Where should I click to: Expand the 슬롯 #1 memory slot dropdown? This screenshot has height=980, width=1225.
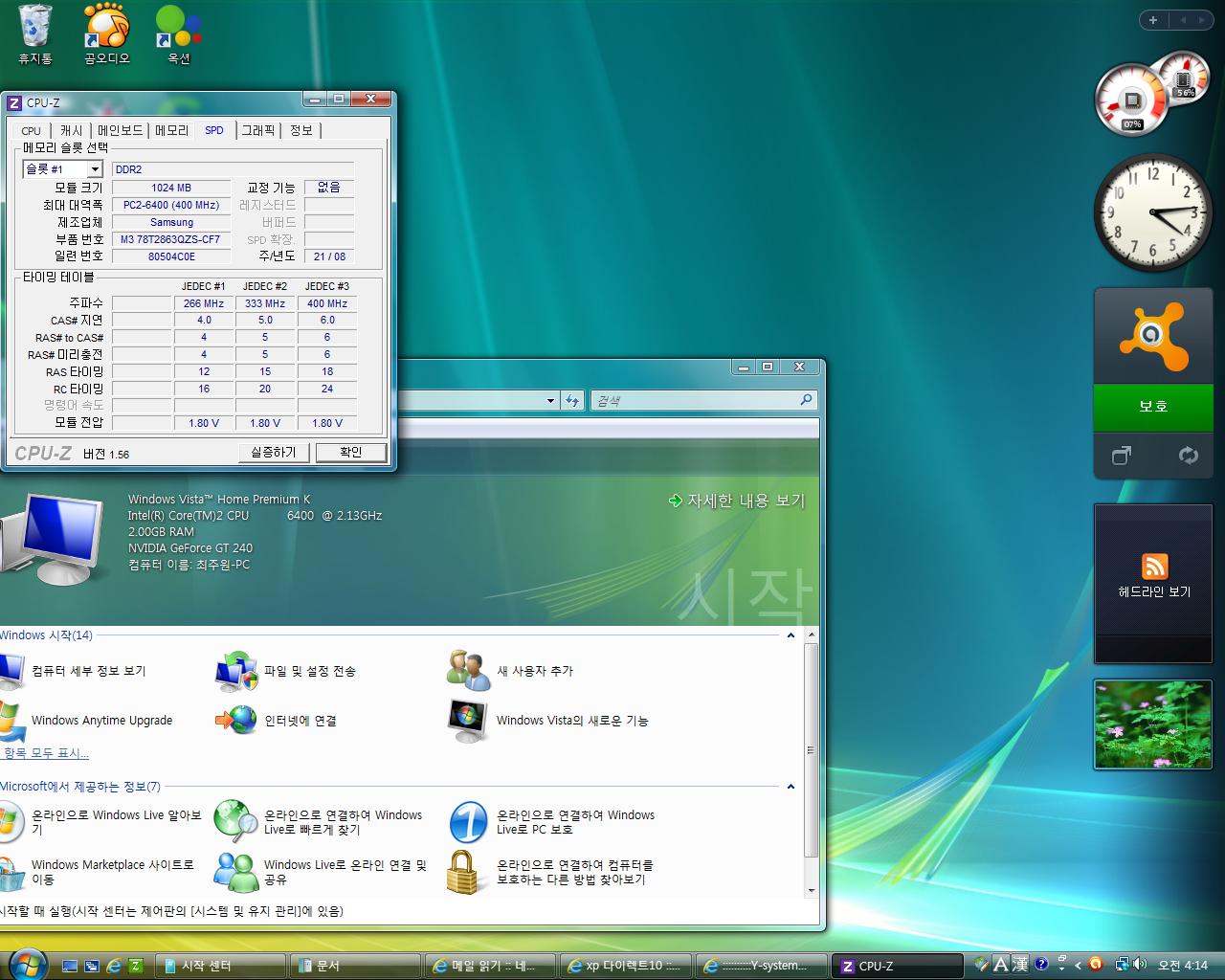coord(95,169)
